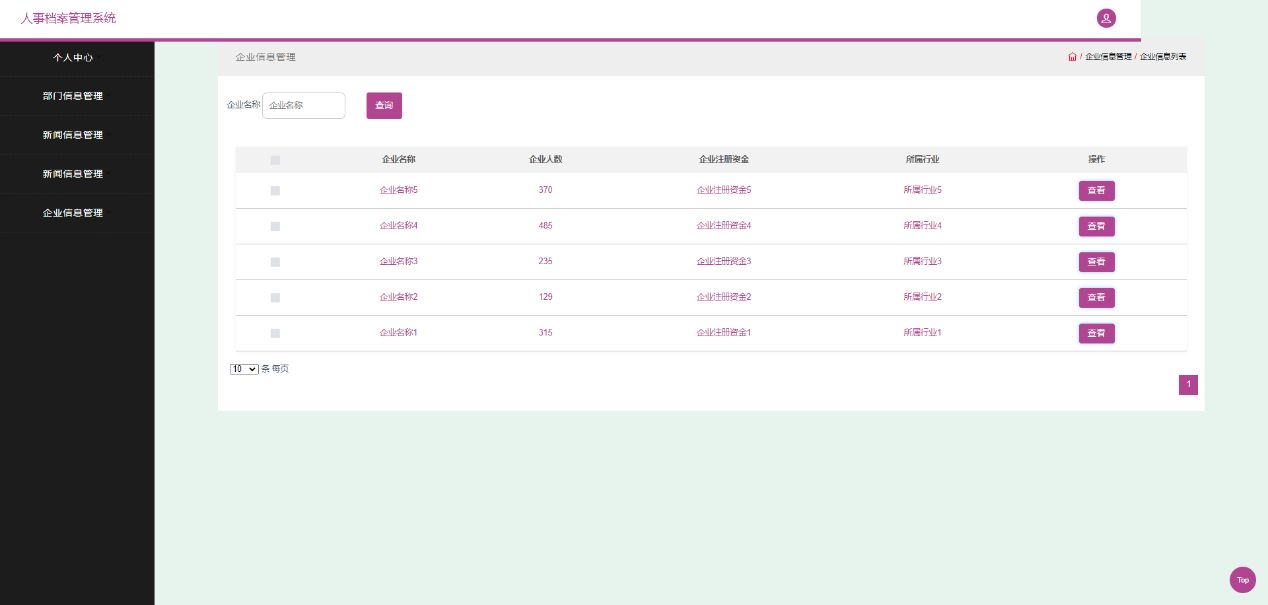Check the box for 企业名称1 row
Screen dimensions: 1268x605
pyautogui.click(x=275, y=333)
